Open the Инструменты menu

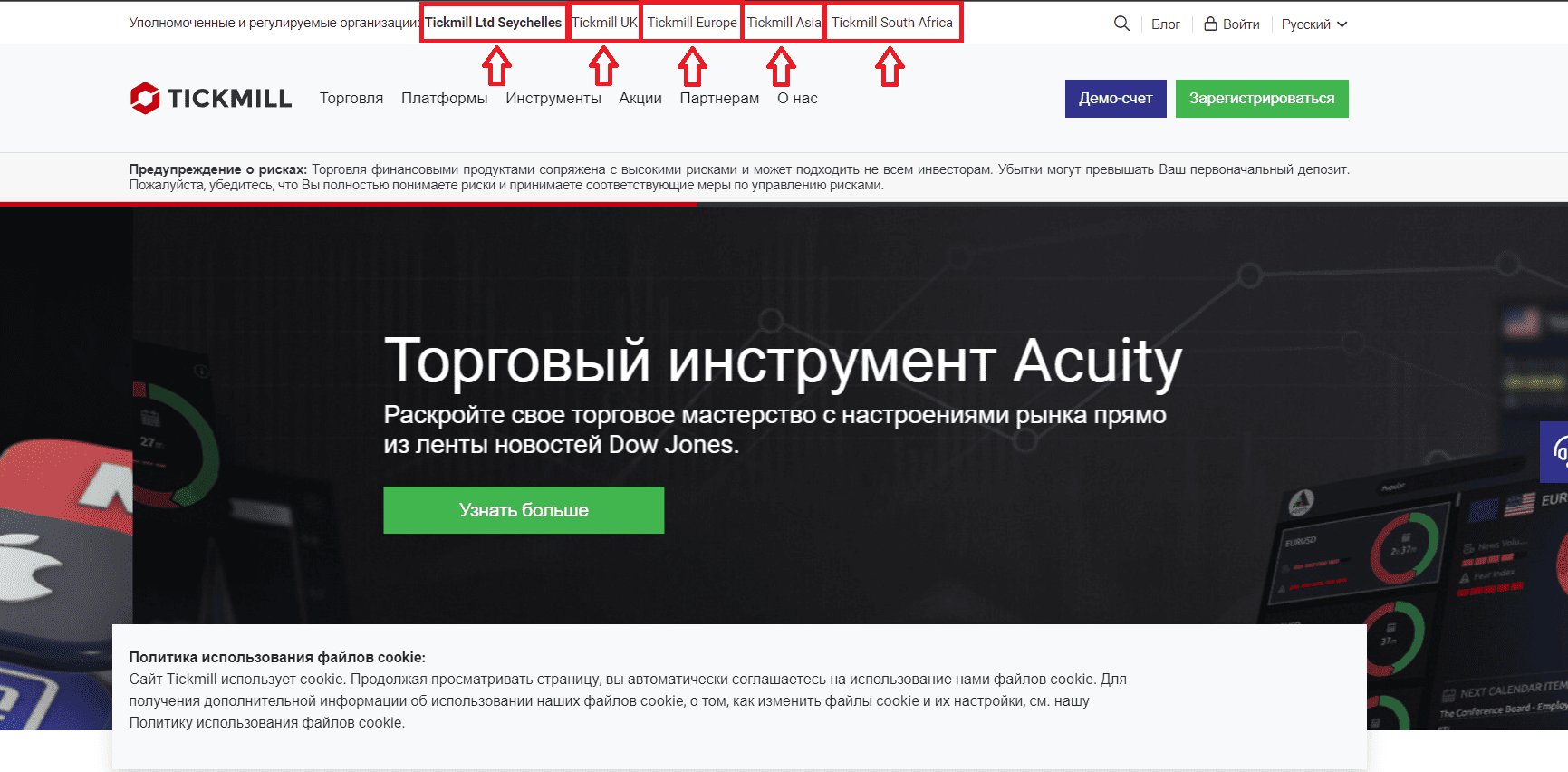click(x=553, y=98)
